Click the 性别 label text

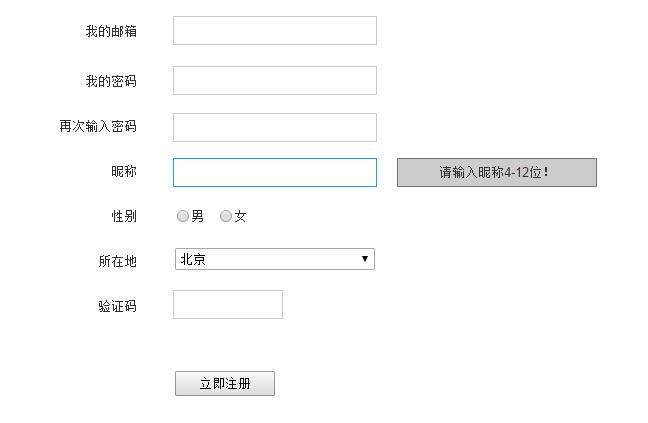(124, 216)
